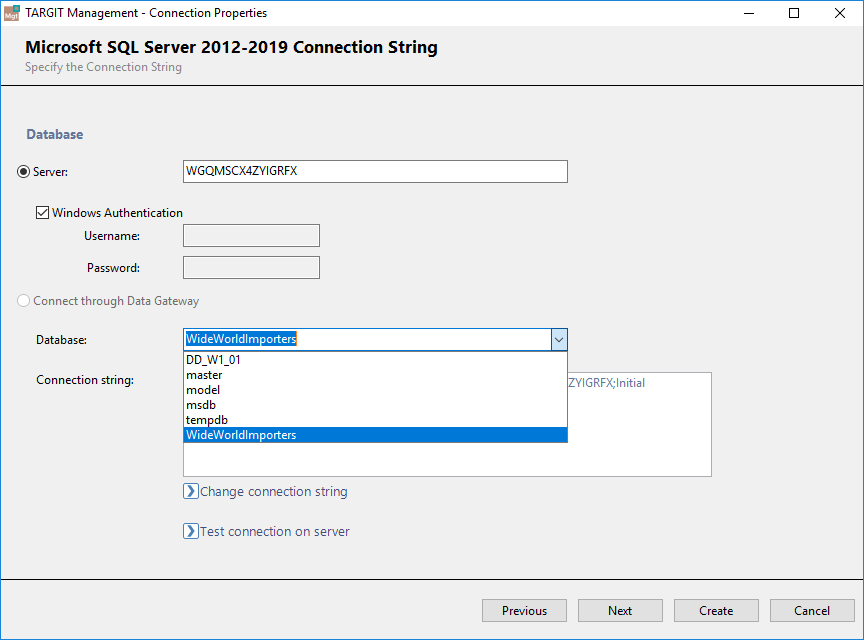Select Connect through Data Gateway option

24,301
